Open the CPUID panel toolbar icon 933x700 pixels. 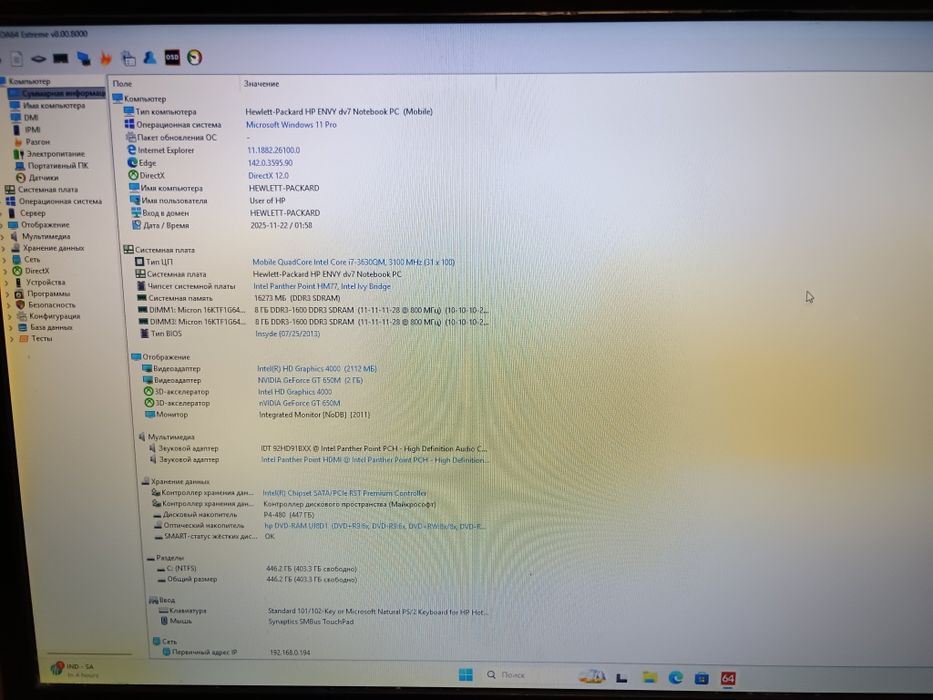coord(128,58)
